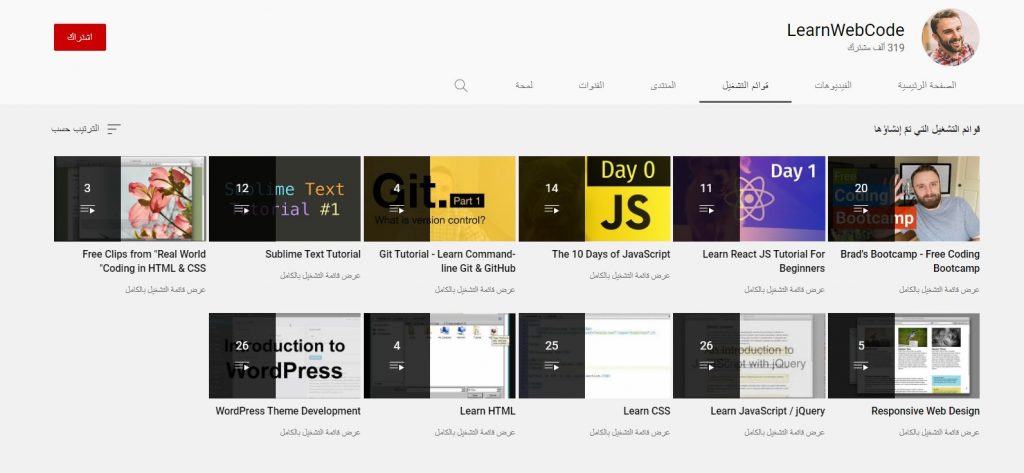Click playlist icon on Git Tutorial thumbnail

click(x=397, y=210)
